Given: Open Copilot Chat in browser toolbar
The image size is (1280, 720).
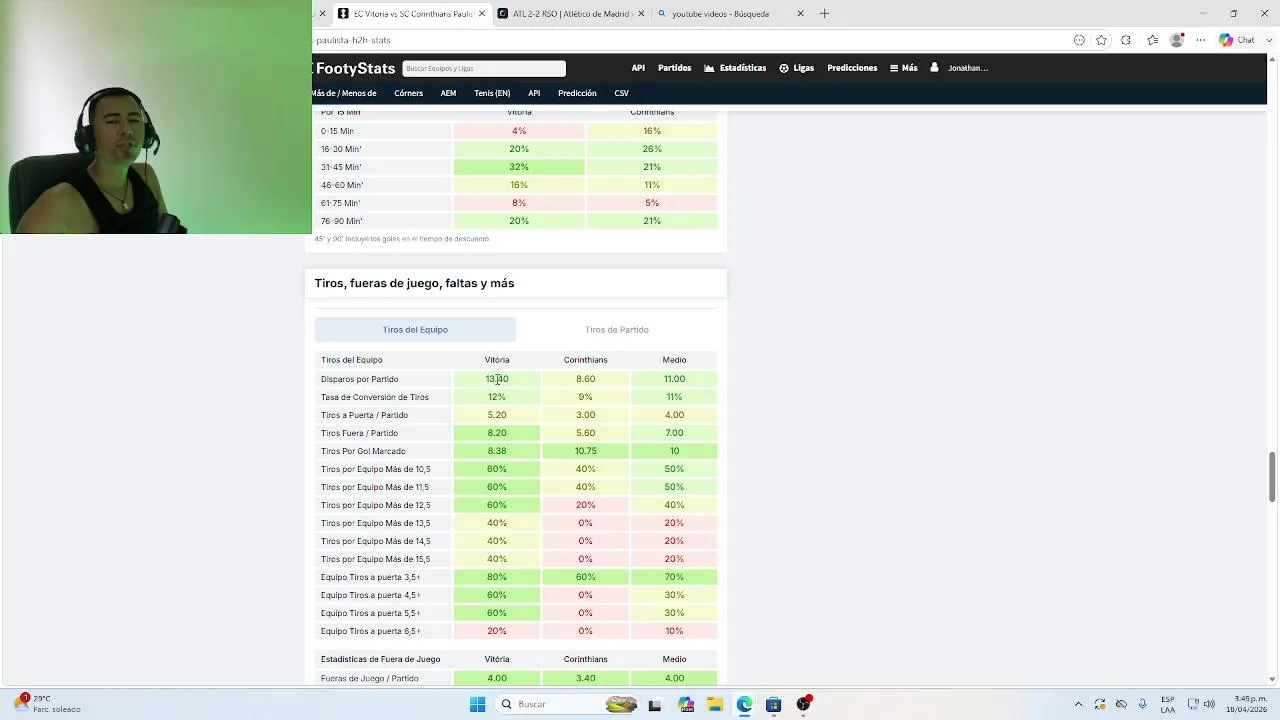Looking at the screenshot, I should (1237, 40).
